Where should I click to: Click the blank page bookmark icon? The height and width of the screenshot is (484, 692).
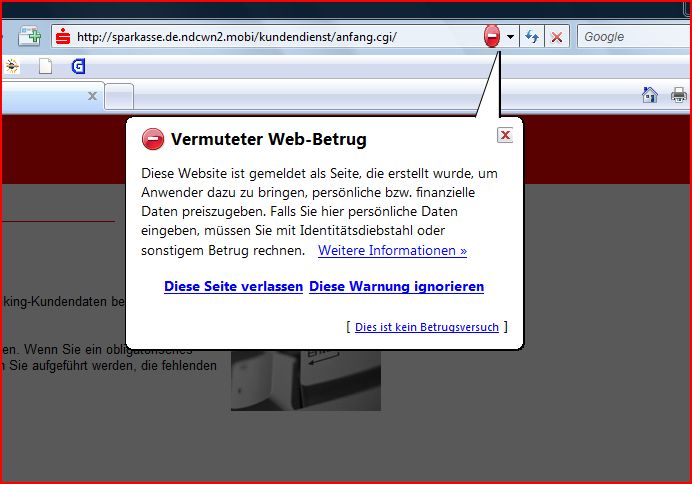[x=45, y=66]
